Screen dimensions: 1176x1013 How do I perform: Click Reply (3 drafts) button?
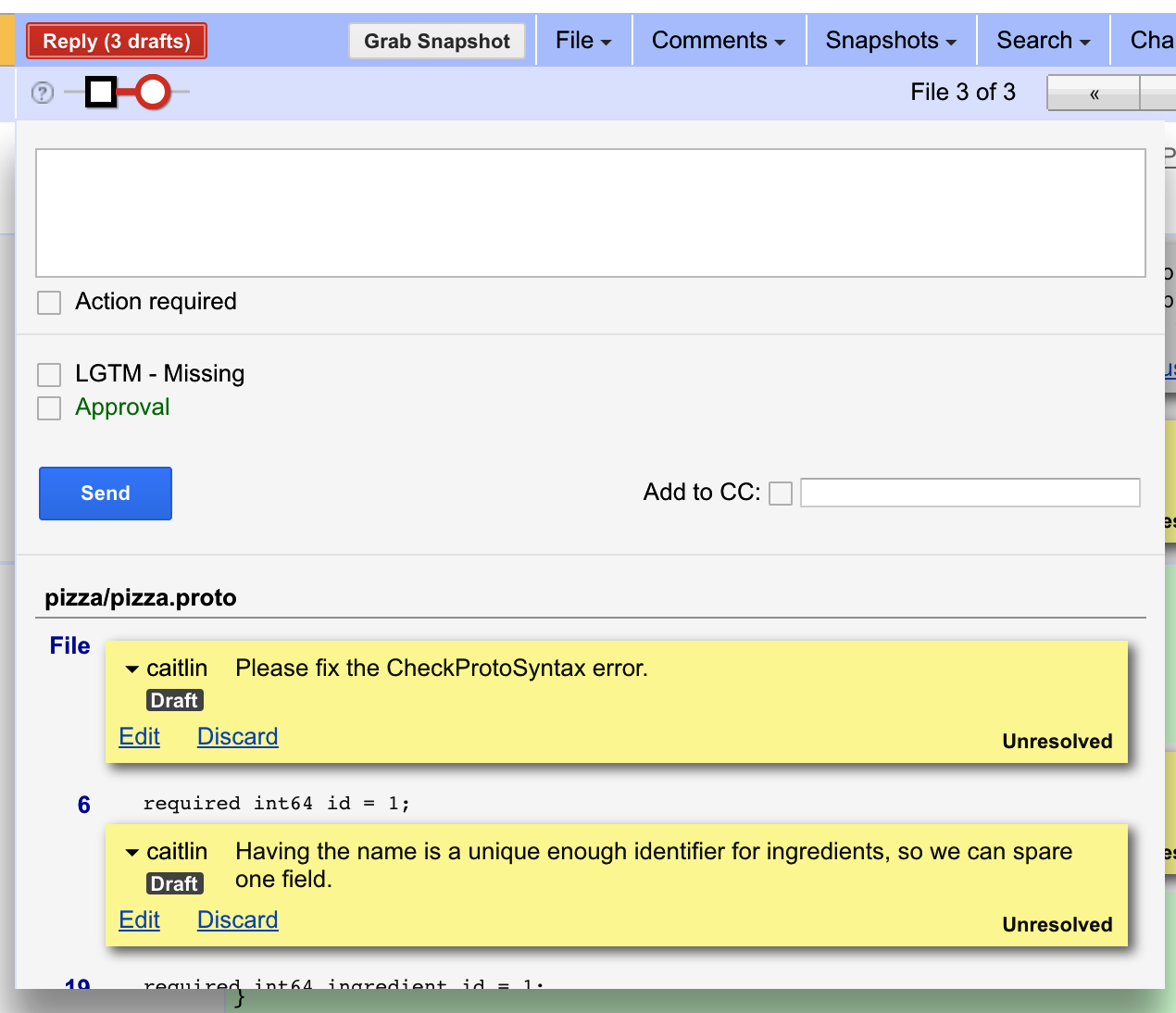point(117,42)
